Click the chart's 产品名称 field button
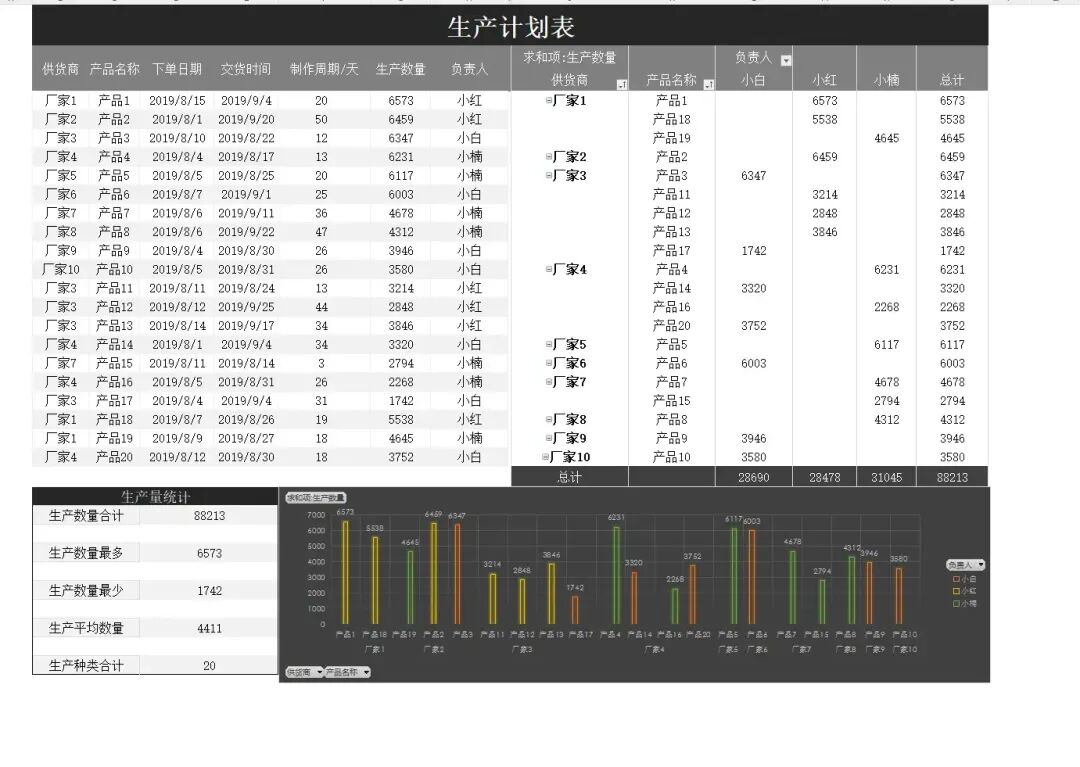 click(x=347, y=672)
